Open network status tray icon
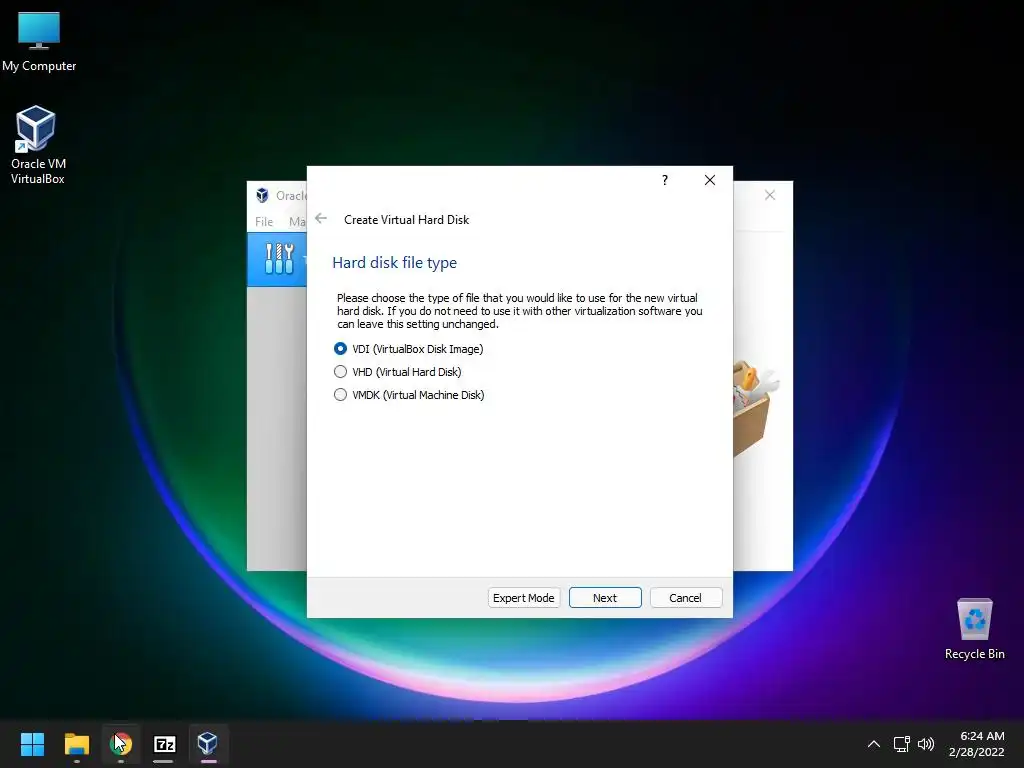 pos(902,744)
